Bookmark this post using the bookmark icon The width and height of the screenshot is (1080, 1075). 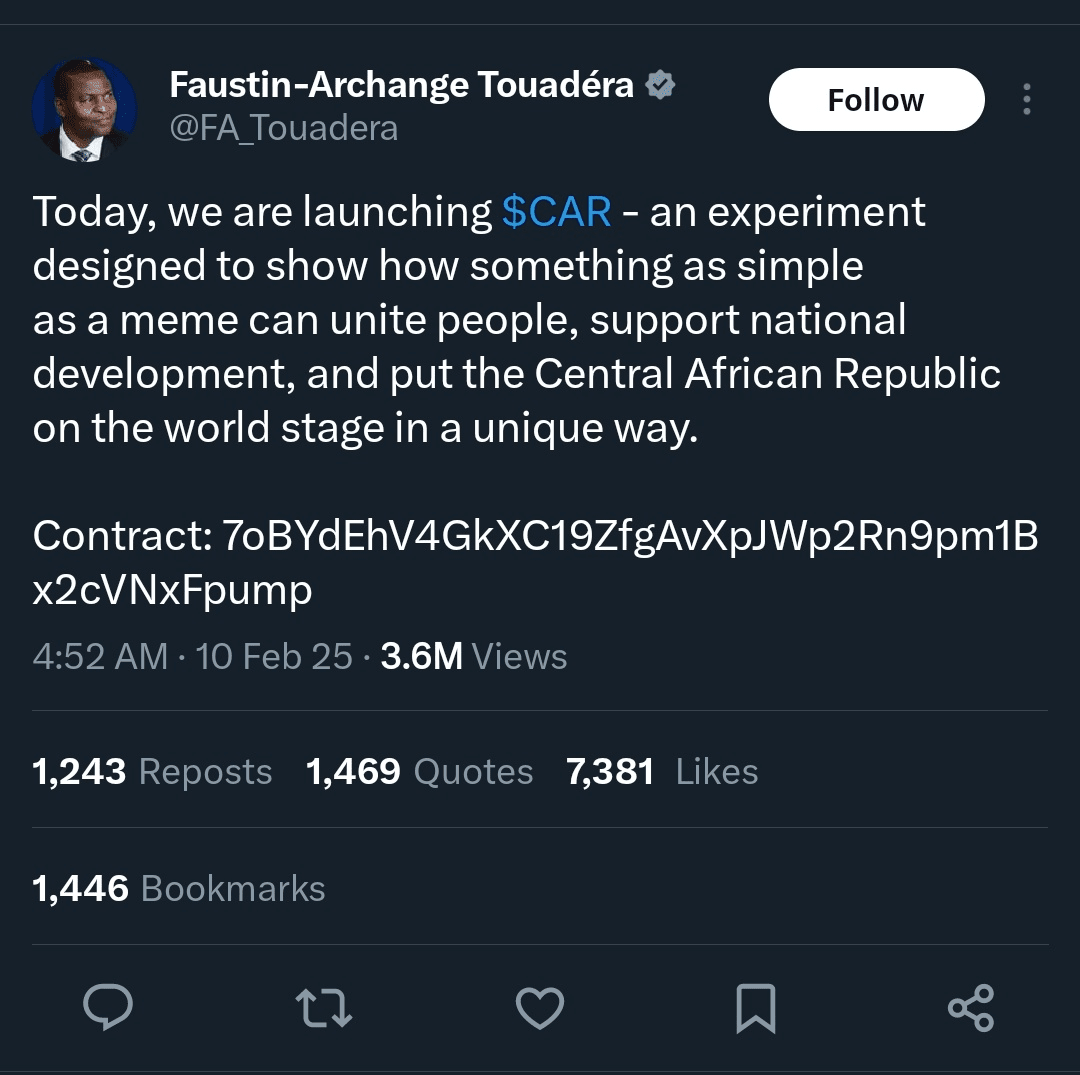[755, 1007]
